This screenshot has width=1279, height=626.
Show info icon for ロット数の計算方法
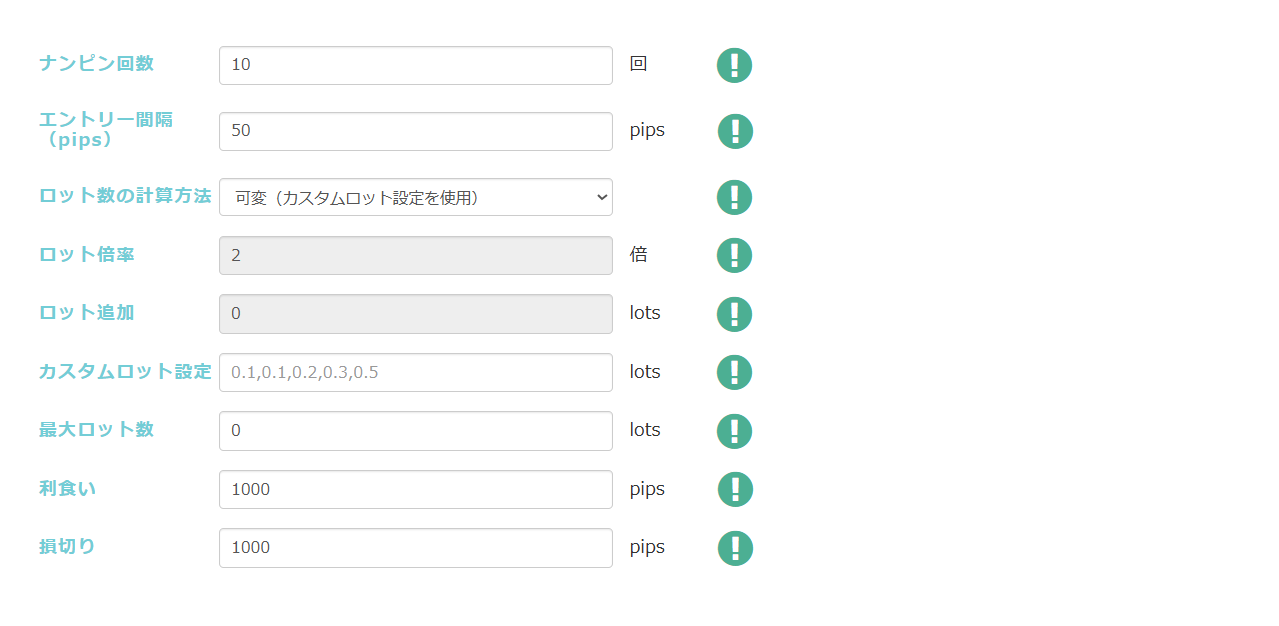[x=734, y=197]
